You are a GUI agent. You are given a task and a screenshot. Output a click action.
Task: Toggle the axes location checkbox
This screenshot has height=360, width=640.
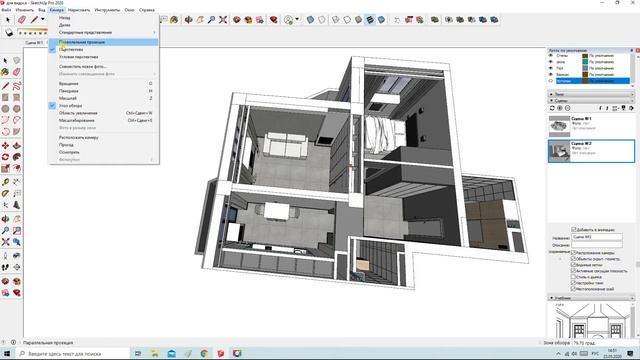[x=573, y=289]
